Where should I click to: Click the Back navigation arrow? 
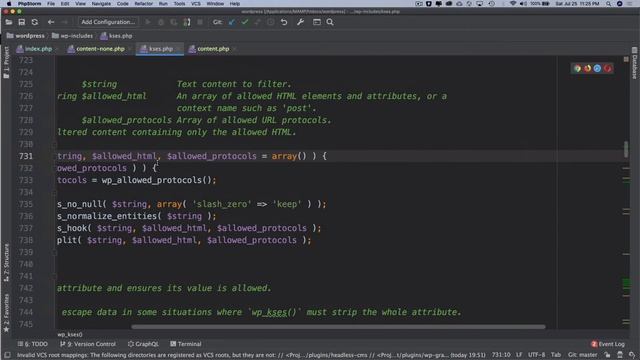[51, 22]
